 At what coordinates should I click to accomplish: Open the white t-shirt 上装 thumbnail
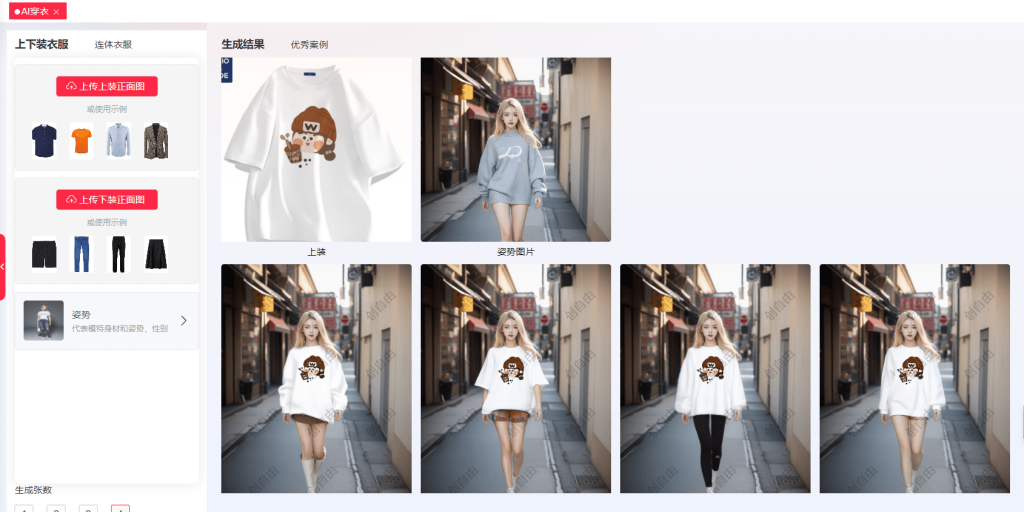(316, 149)
